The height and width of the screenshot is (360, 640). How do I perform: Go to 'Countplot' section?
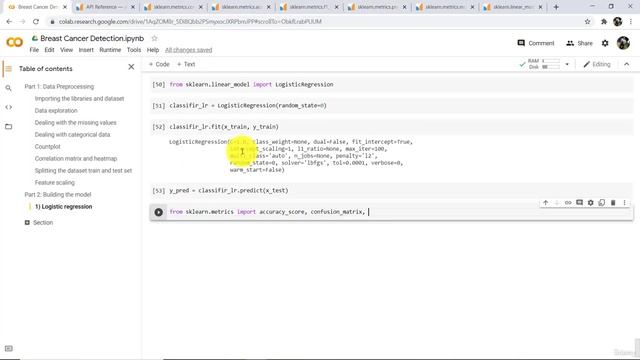(x=47, y=147)
